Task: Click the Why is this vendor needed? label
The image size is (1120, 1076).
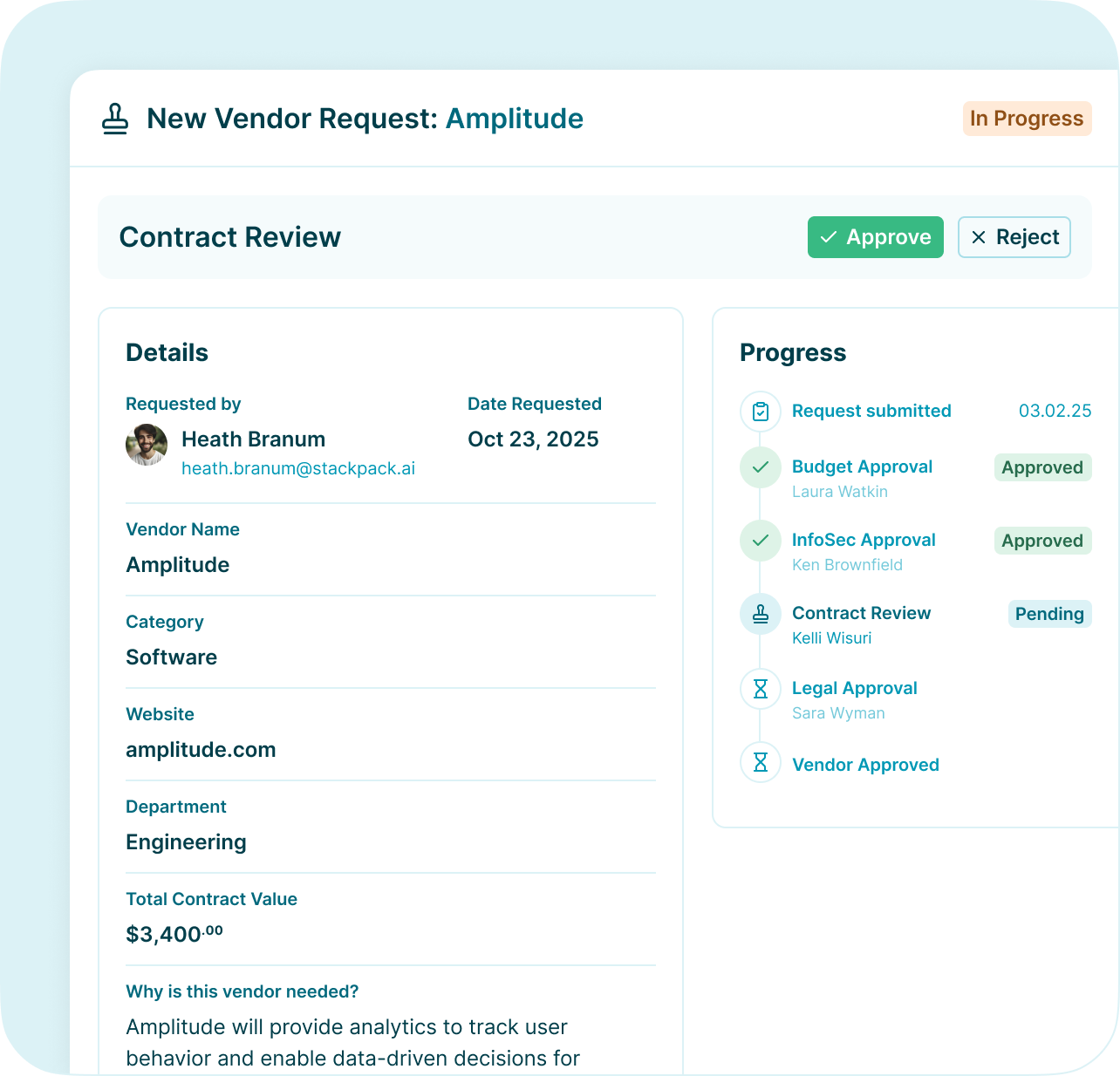Action: coord(242,991)
